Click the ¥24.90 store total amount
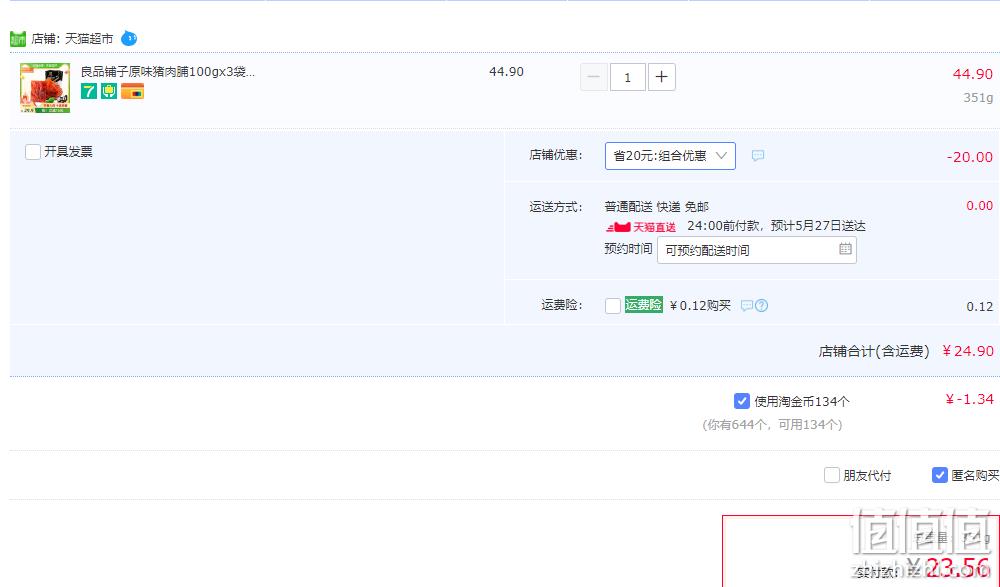 click(967, 351)
